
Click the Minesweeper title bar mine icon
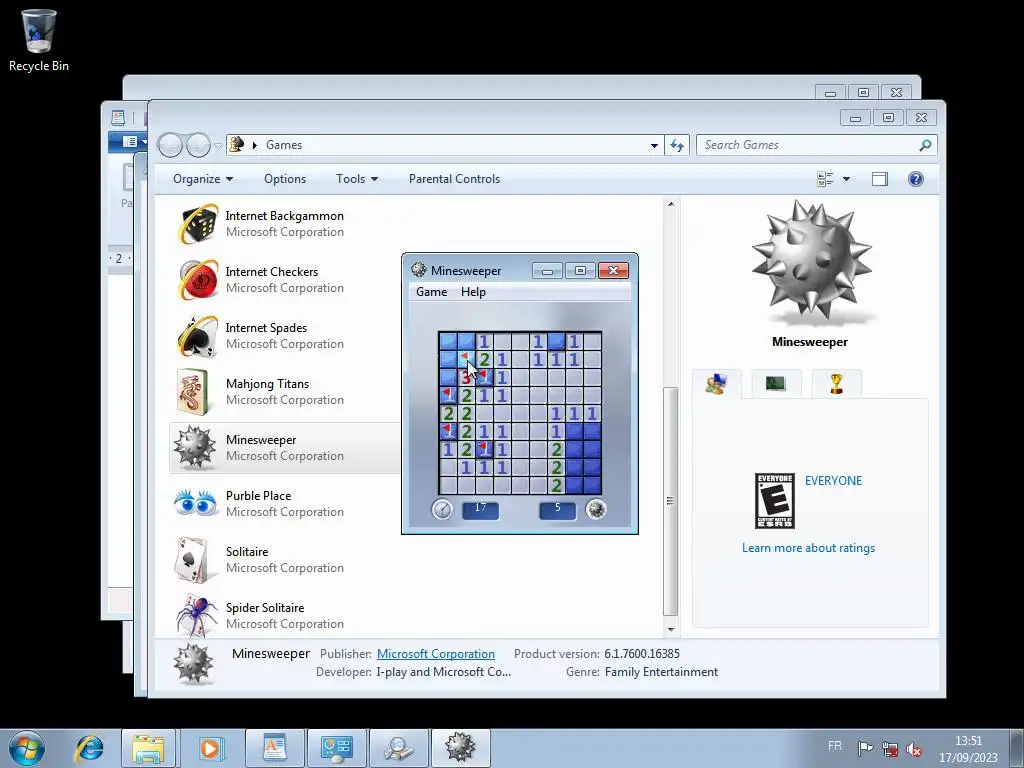[419, 270]
